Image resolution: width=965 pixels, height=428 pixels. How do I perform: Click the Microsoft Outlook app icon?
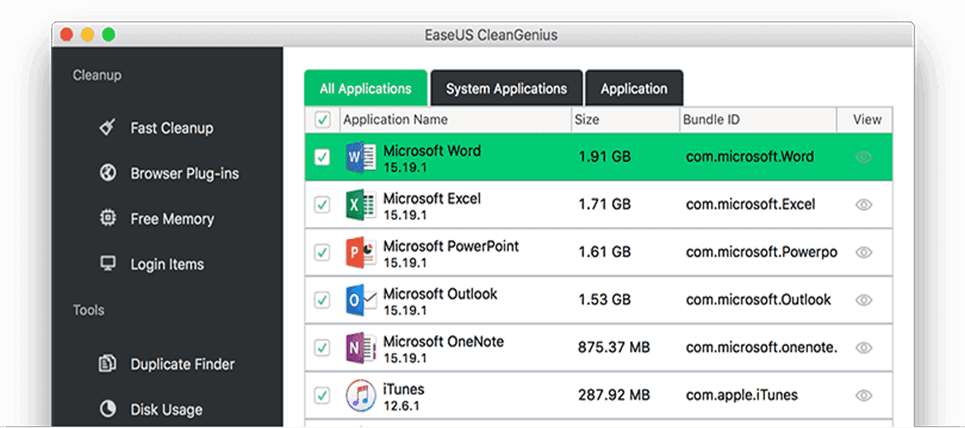click(361, 300)
